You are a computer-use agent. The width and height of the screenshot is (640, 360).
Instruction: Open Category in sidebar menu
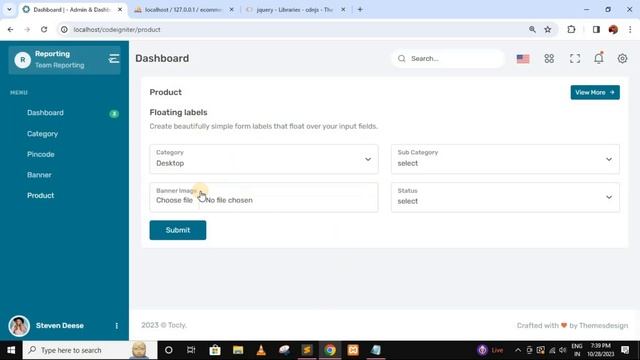pyautogui.click(x=42, y=134)
